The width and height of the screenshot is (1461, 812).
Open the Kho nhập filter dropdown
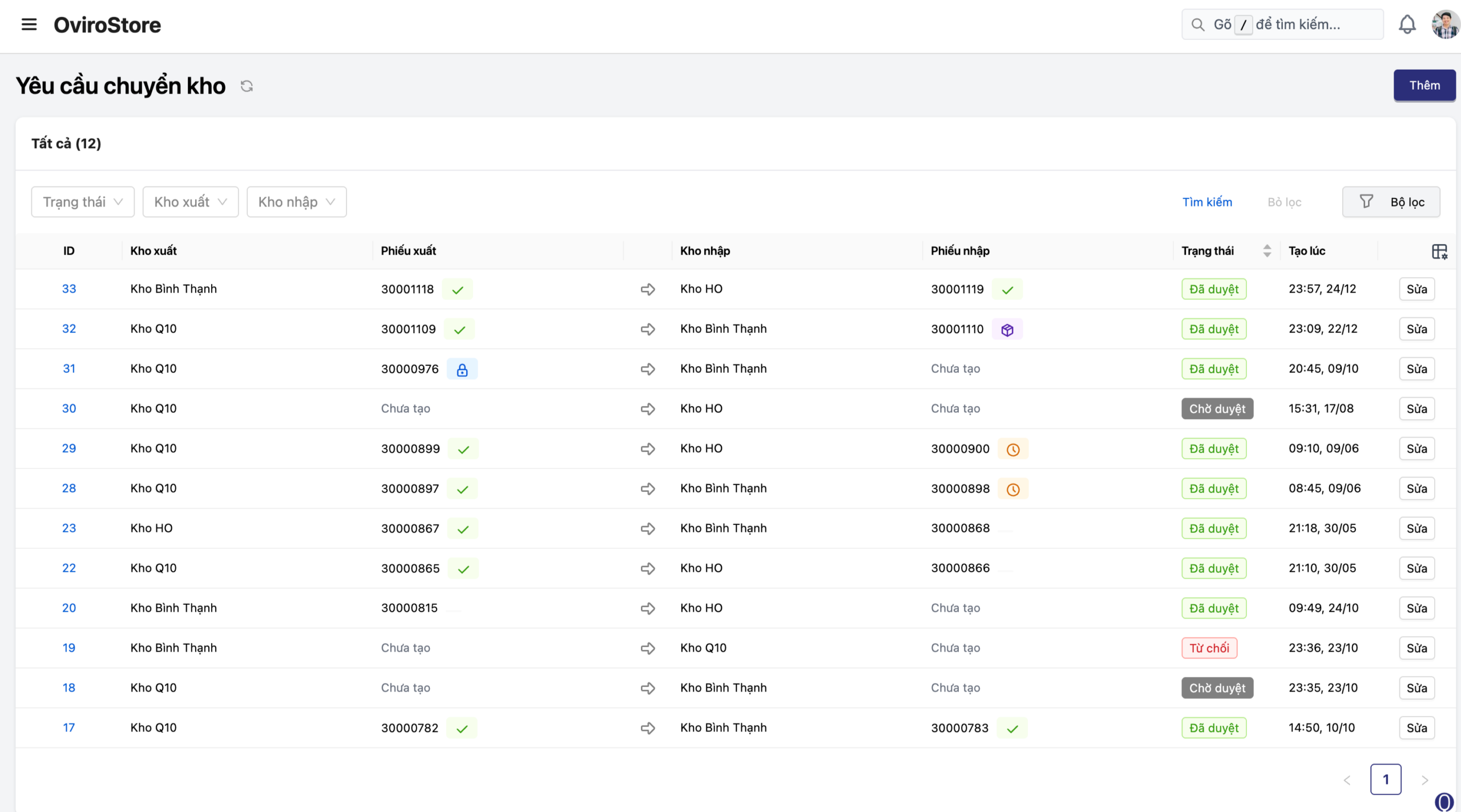pyautogui.click(x=296, y=202)
